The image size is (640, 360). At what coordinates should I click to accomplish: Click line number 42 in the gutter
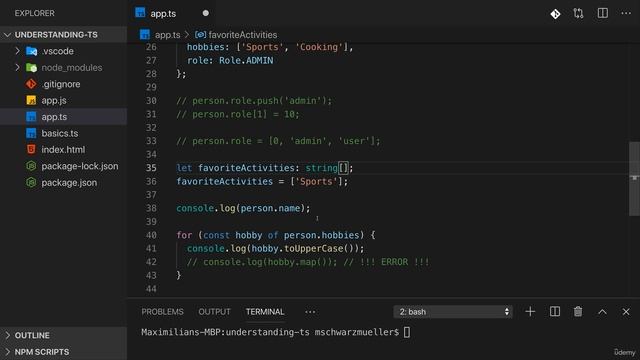coord(151,262)
